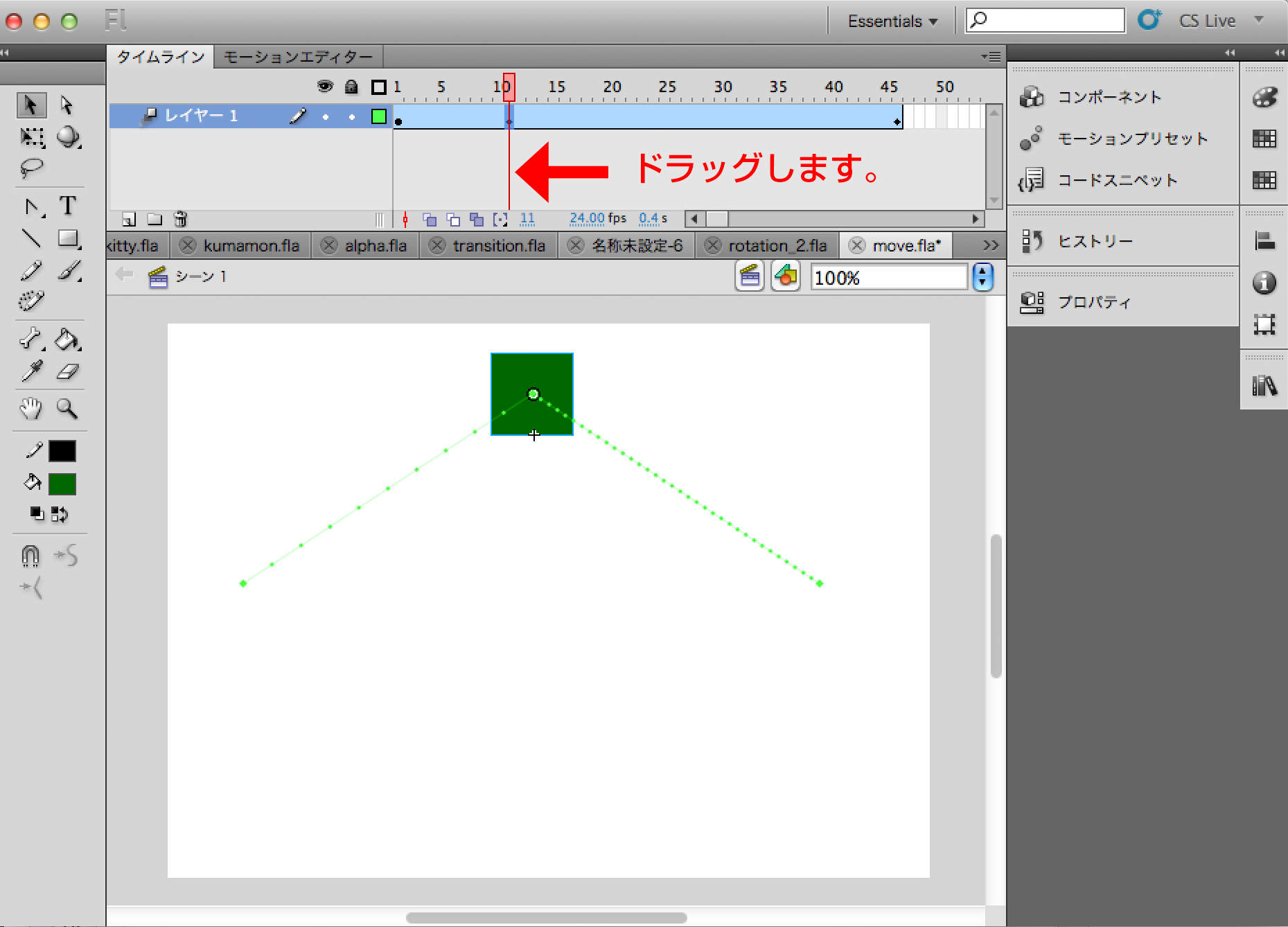Delete layer using trash icon

(180, 220)
